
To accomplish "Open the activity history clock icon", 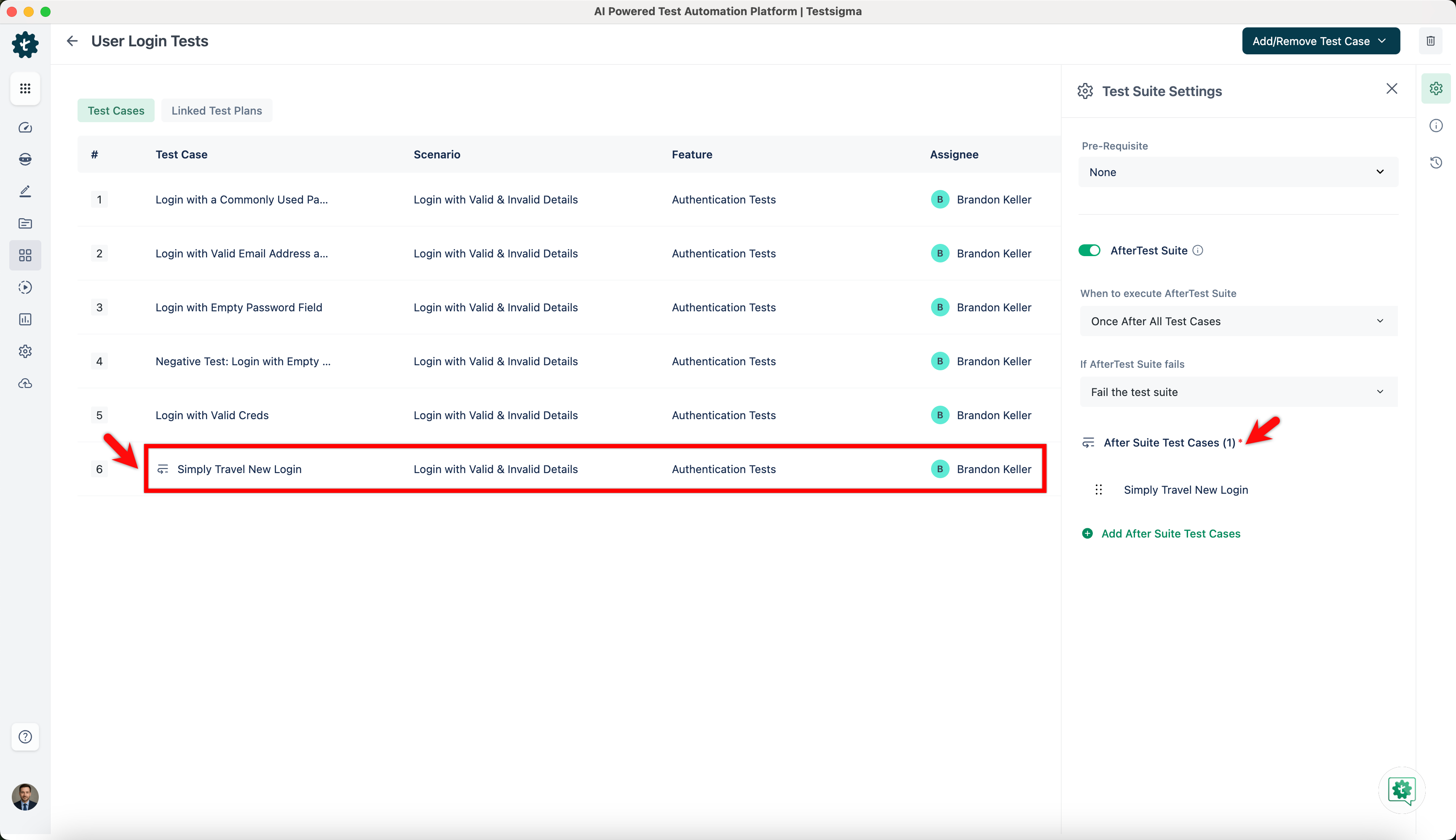I will pyautogui.click(x=1436, y=163).
